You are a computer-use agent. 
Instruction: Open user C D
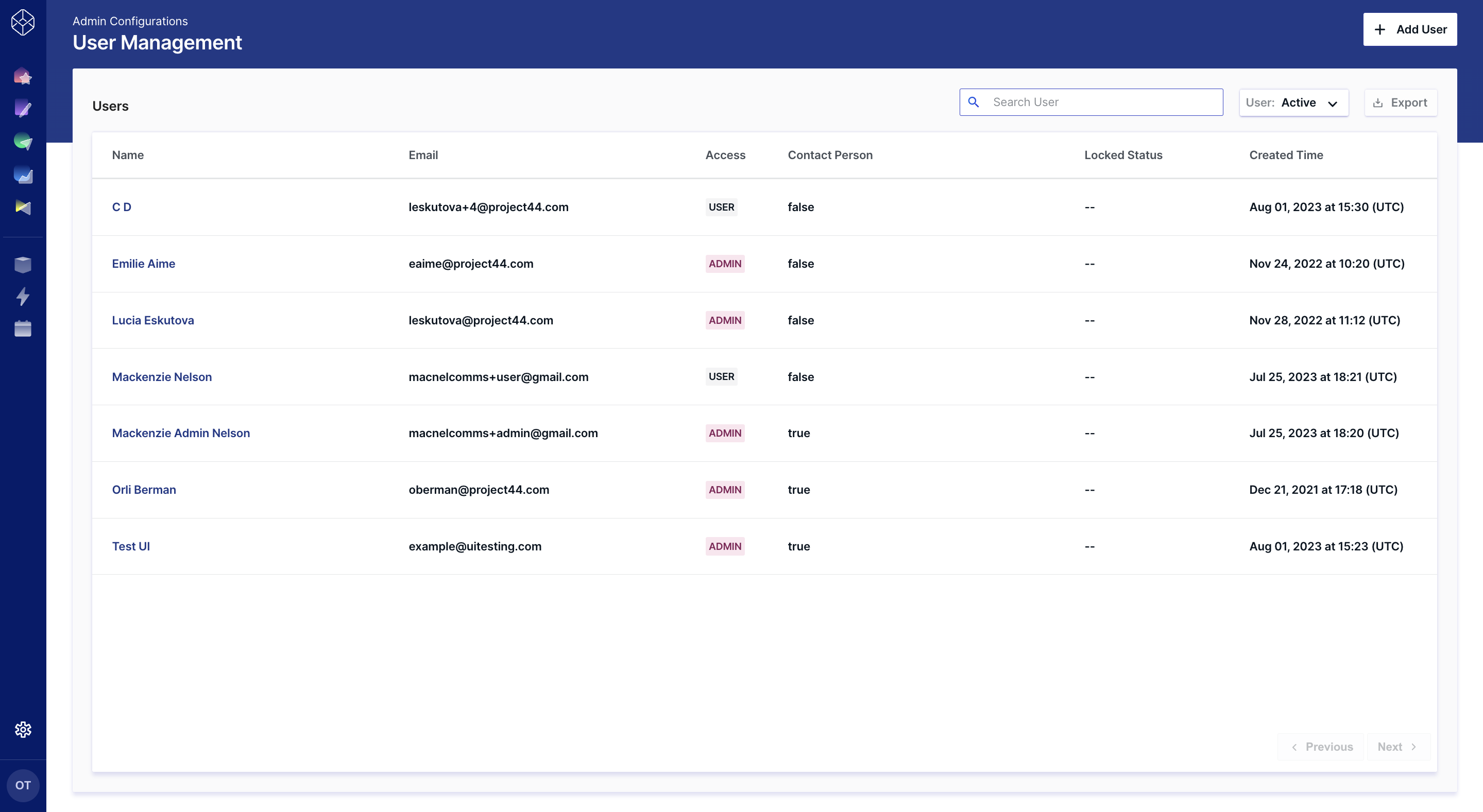122,206
